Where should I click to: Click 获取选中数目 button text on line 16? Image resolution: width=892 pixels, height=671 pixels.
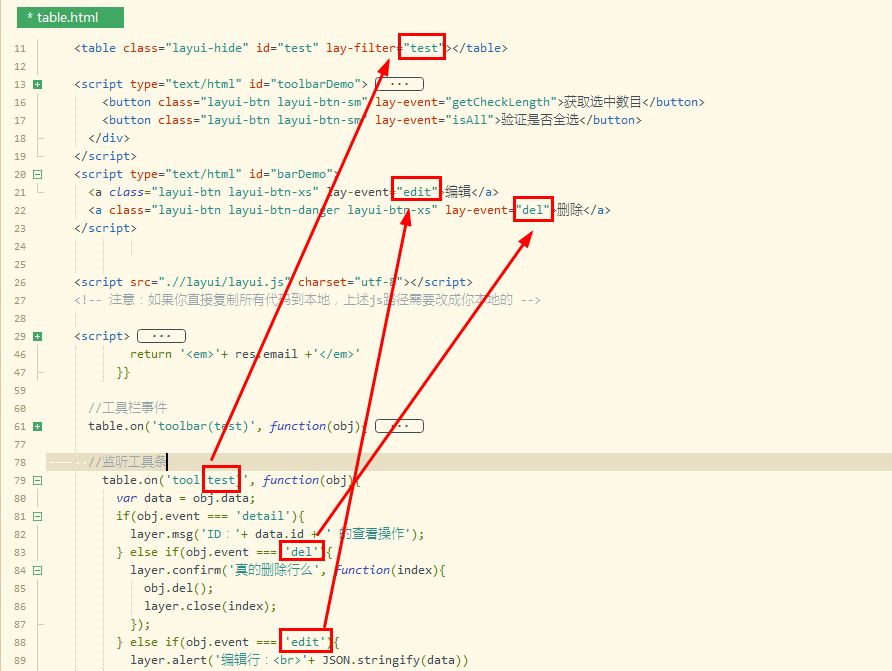[x=602, y=102]
